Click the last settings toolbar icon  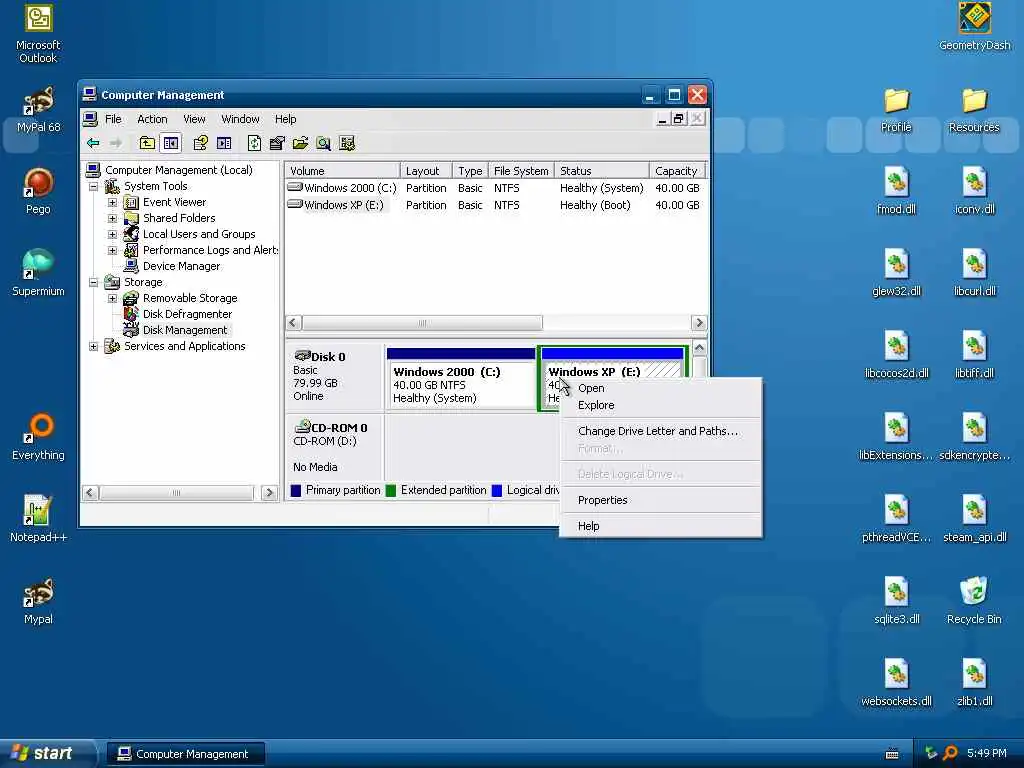click(x=347, y=143)
